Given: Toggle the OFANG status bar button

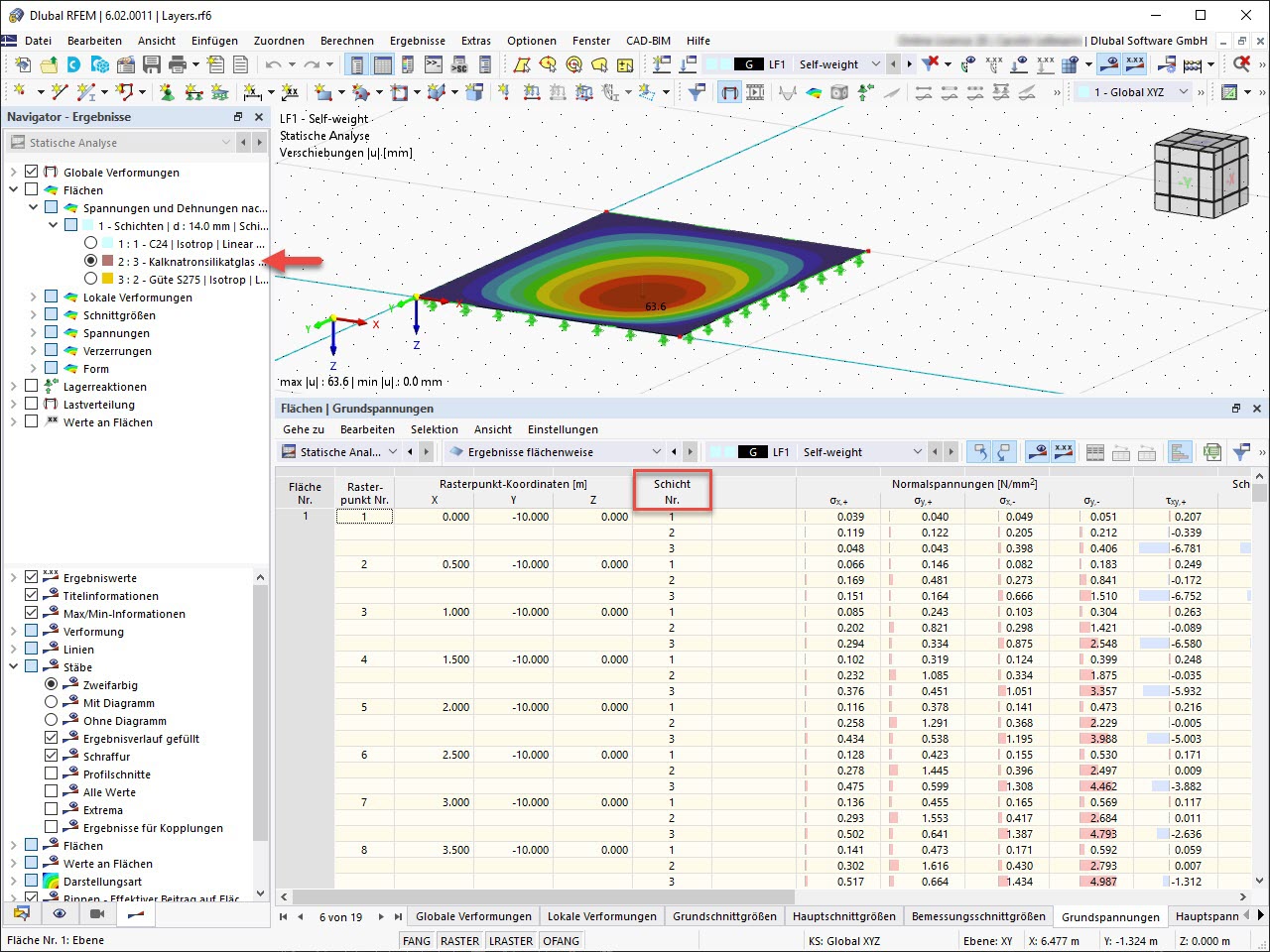Looking at the screenshot, I should 562,941.
